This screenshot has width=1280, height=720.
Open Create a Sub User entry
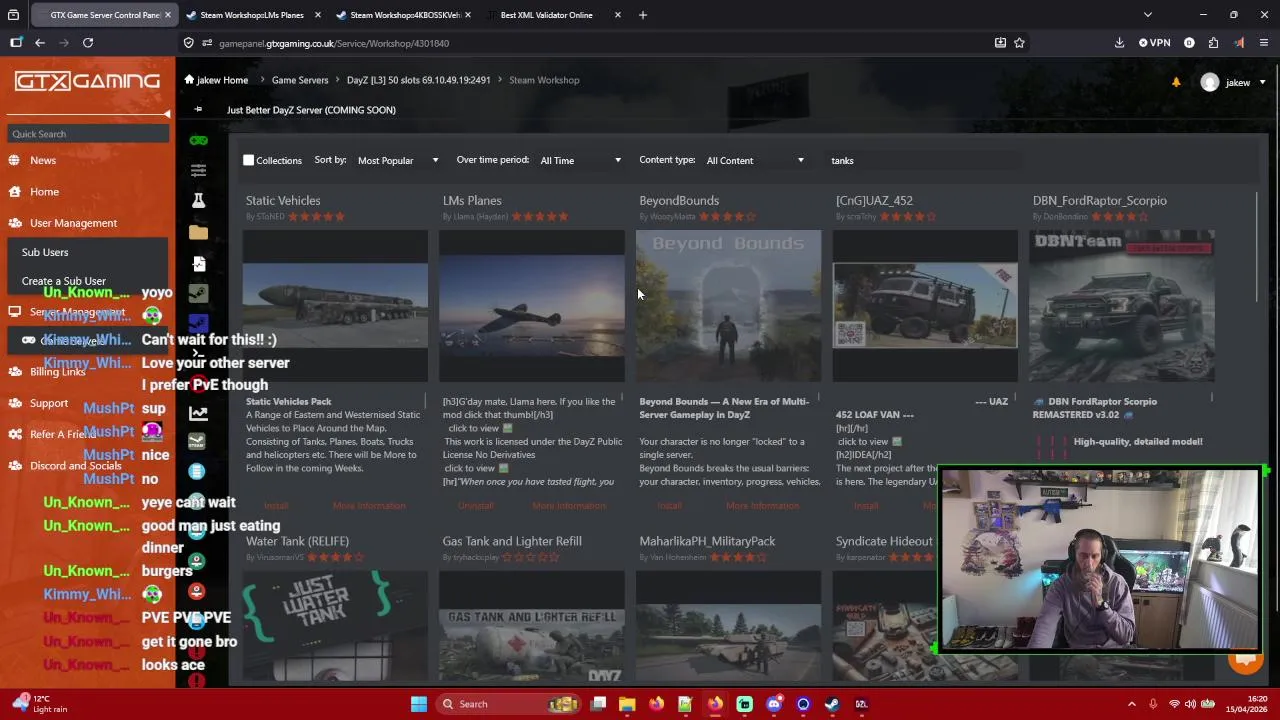[x=64, y=281]
